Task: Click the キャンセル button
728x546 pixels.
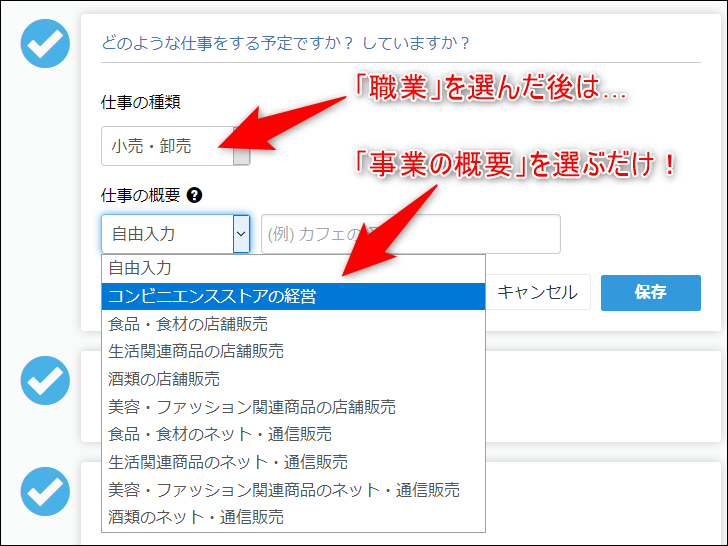Action: pyautogui.click(x=538, y=292)
